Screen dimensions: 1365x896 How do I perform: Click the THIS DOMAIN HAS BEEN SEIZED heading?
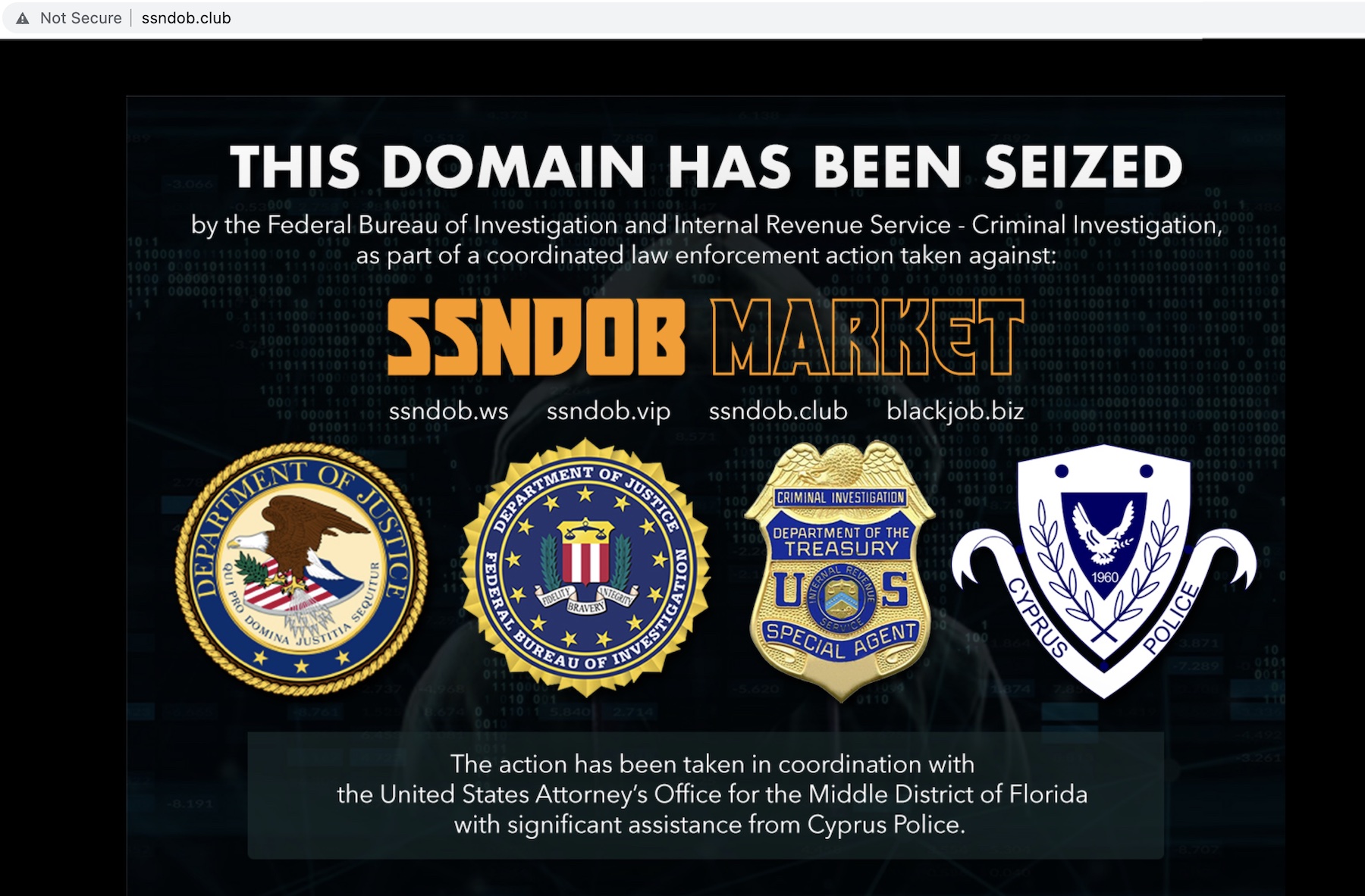click(x=706, y=167)
